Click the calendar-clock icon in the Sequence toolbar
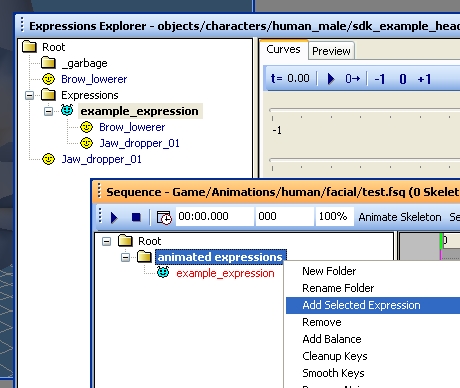Screen dimensions: 460x388 164,217
